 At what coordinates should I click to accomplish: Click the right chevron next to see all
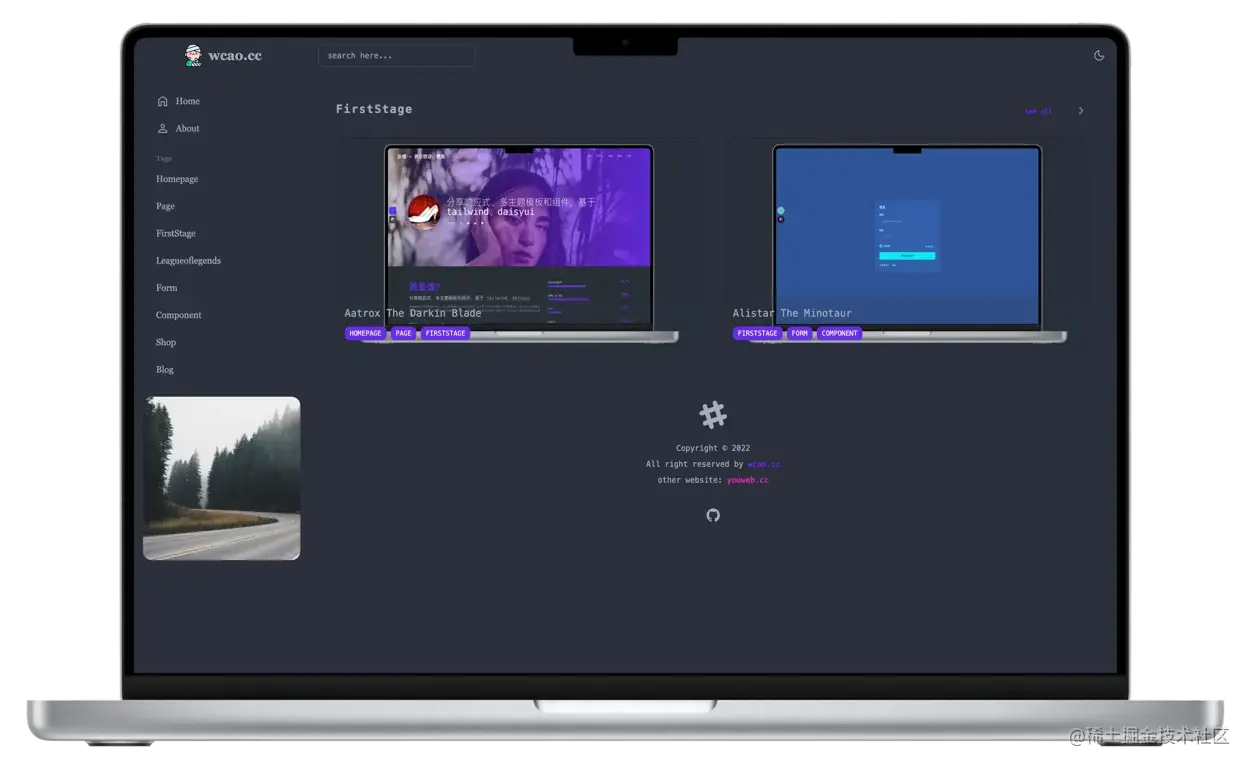(x=1081, y=111)
